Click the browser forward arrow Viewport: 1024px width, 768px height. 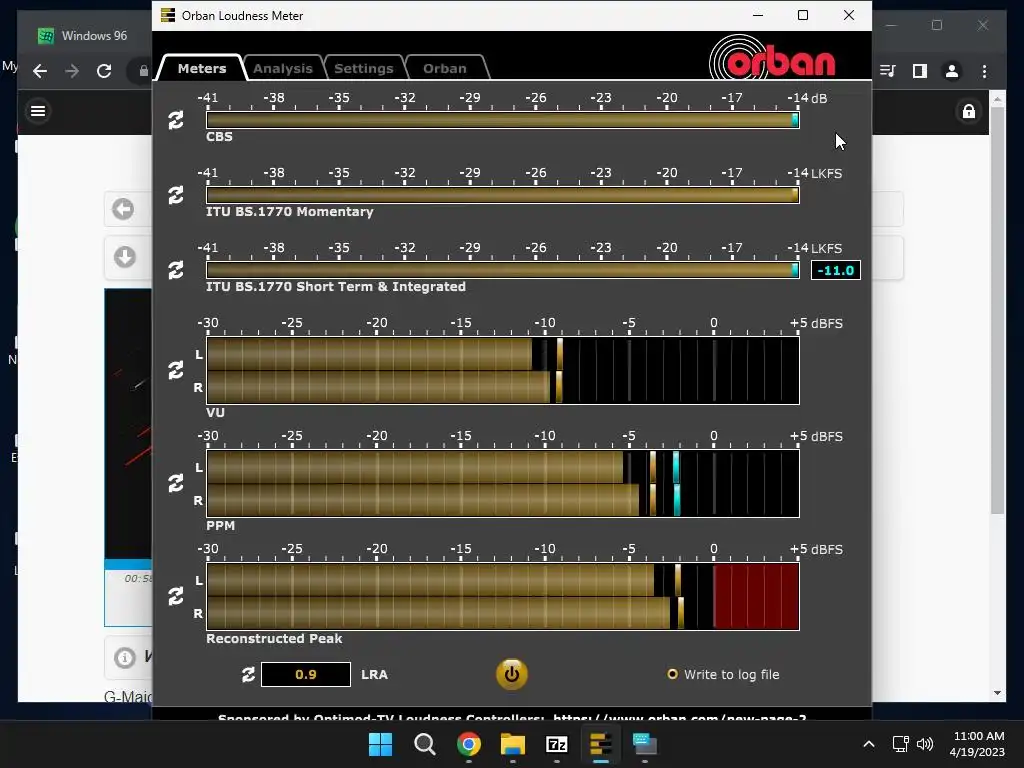(x=72, y=71)
